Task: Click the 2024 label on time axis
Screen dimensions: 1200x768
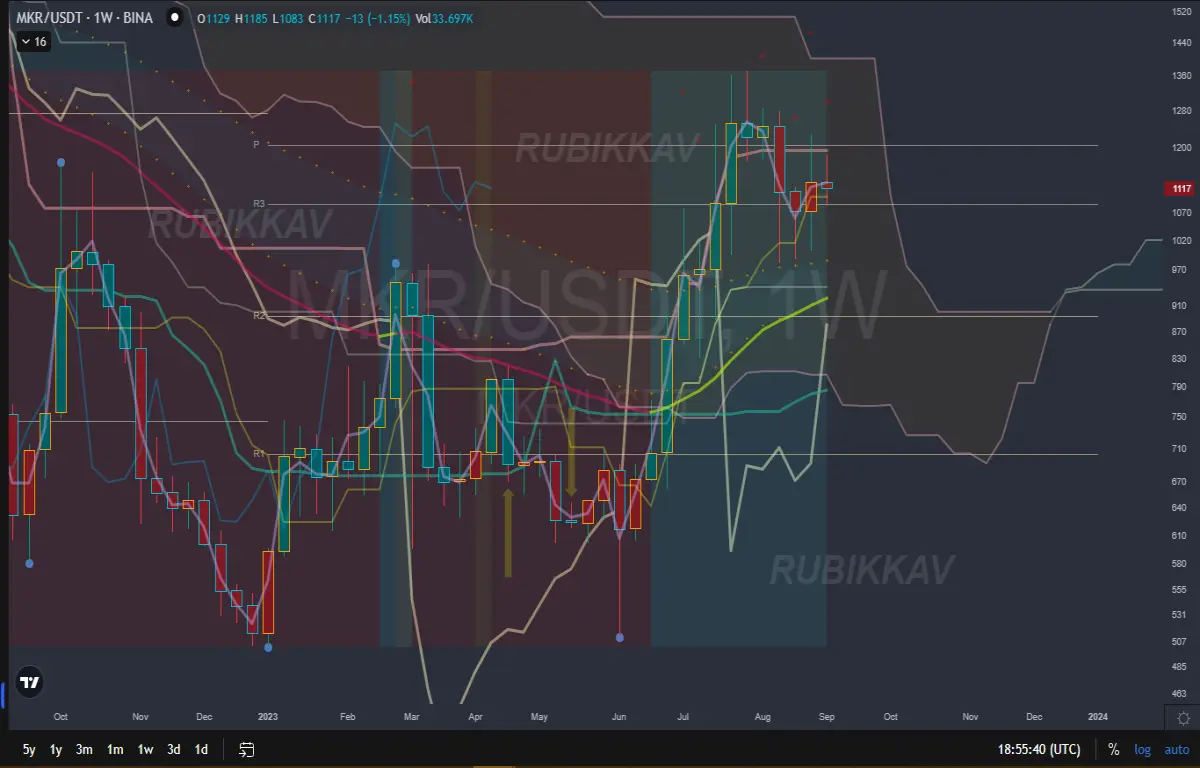Action: (1098, 717)
